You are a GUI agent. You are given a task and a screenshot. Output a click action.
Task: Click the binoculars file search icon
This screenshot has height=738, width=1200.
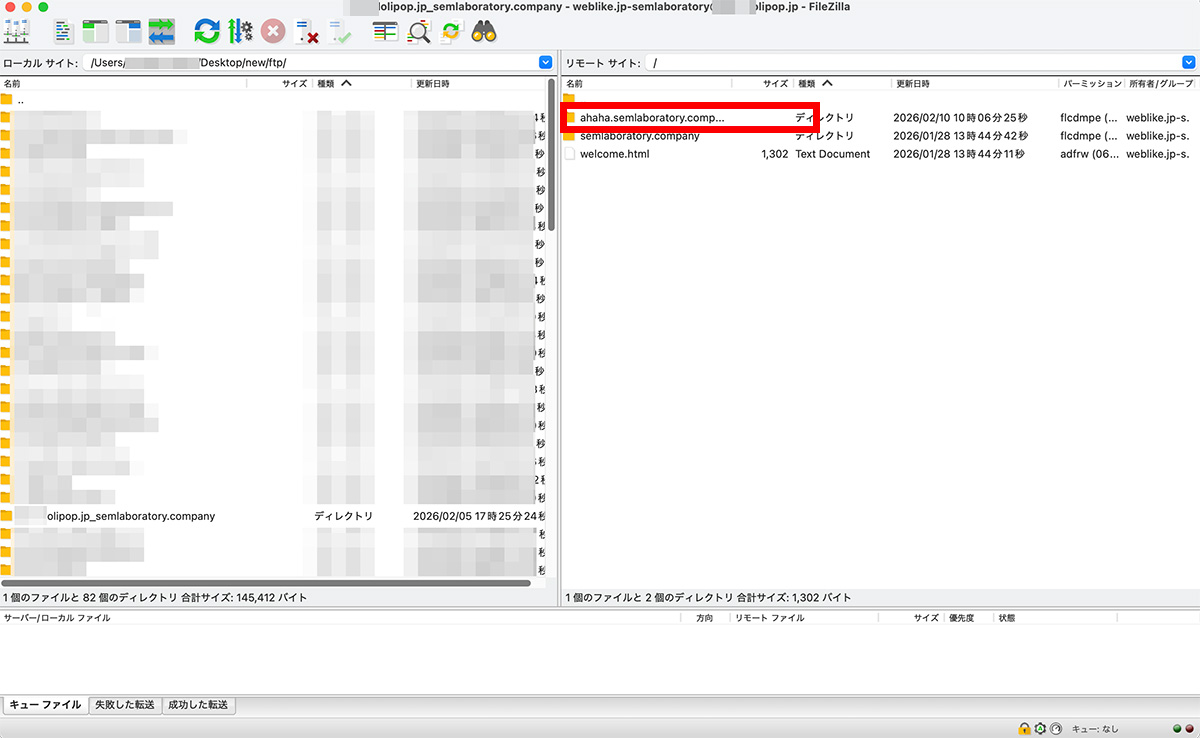click(485, 31)
